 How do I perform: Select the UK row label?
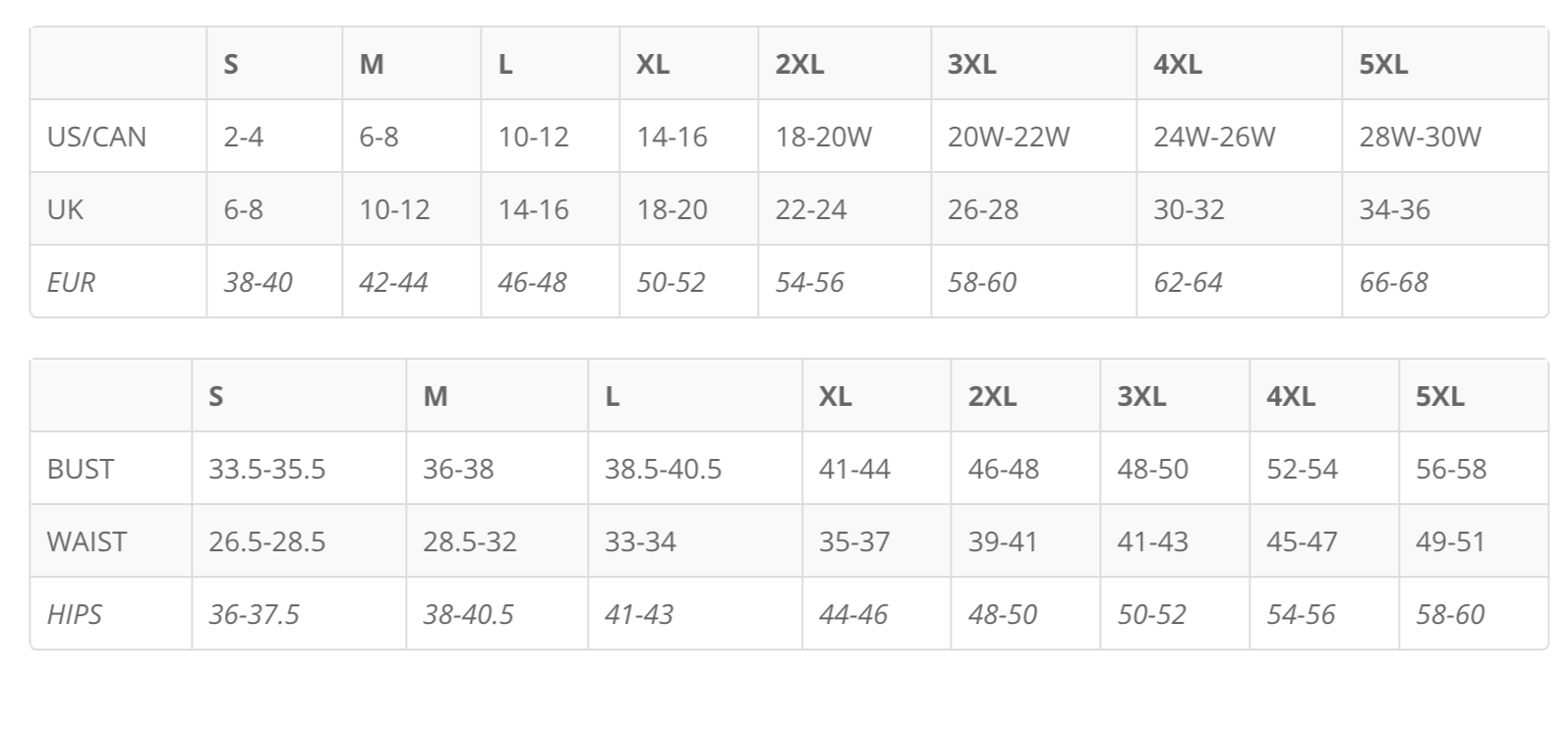(x=66, y=209)
